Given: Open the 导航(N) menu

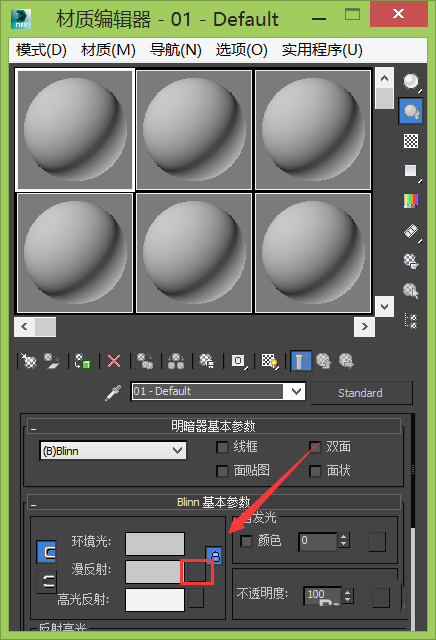Looking at the screenshot, I should click(x=176, y=50).
